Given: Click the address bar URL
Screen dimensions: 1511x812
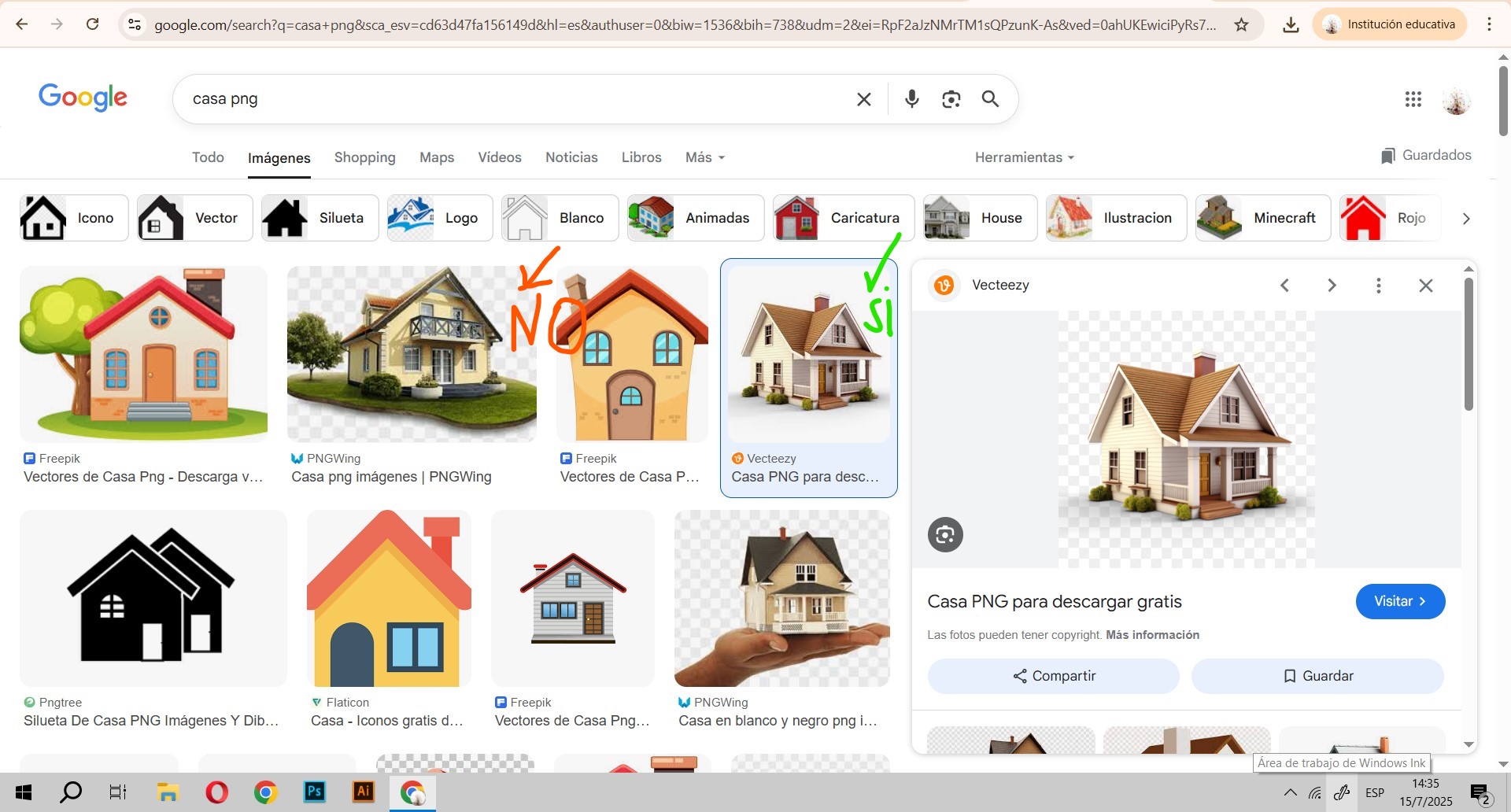Looking at the screenshot, I should (x=685, y=25).
